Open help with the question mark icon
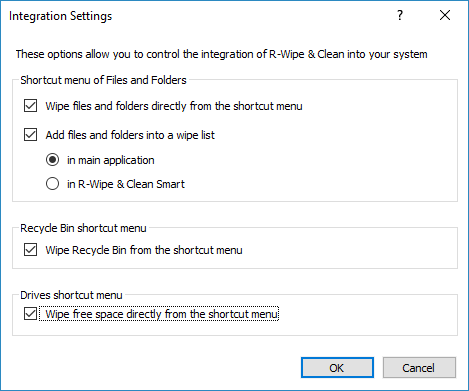The image size is (469, 391). (x=400, y=15)
